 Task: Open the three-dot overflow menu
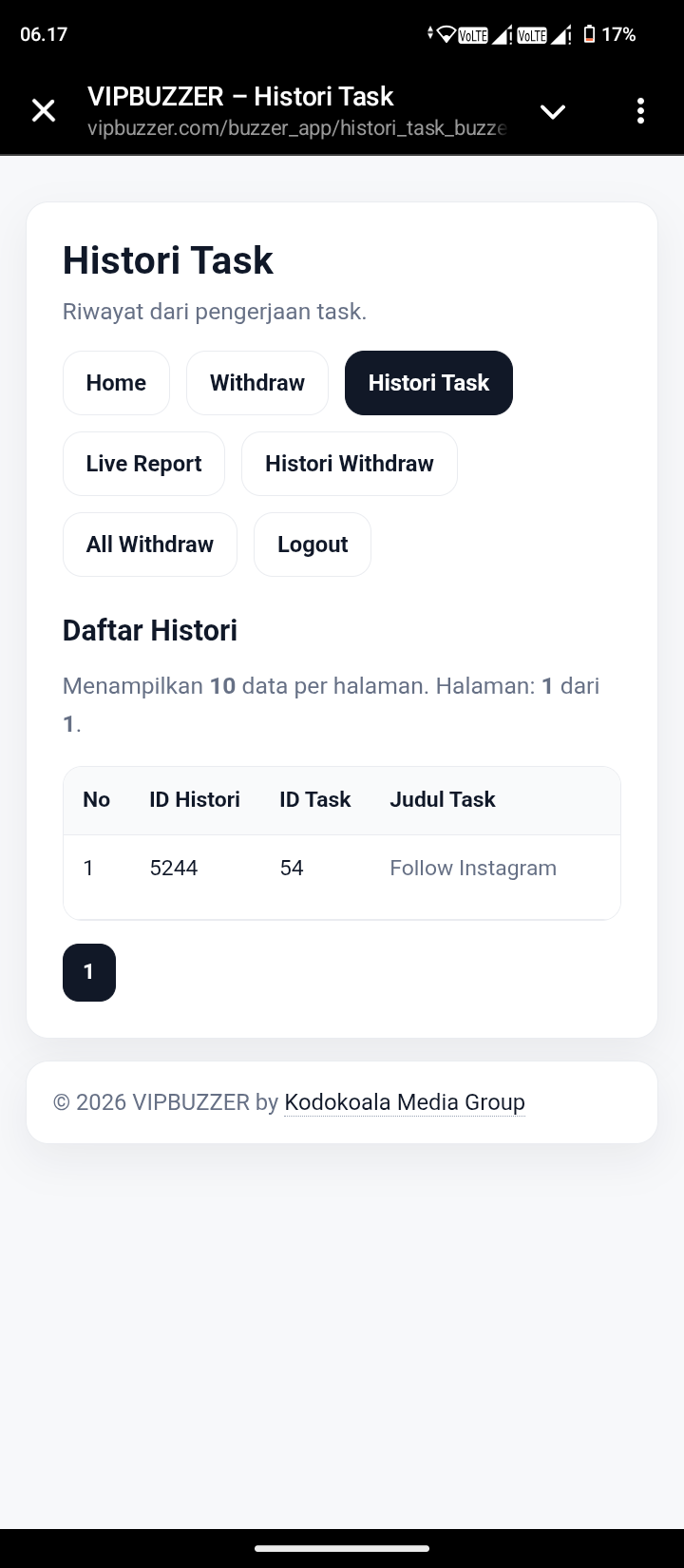(640, 111)
